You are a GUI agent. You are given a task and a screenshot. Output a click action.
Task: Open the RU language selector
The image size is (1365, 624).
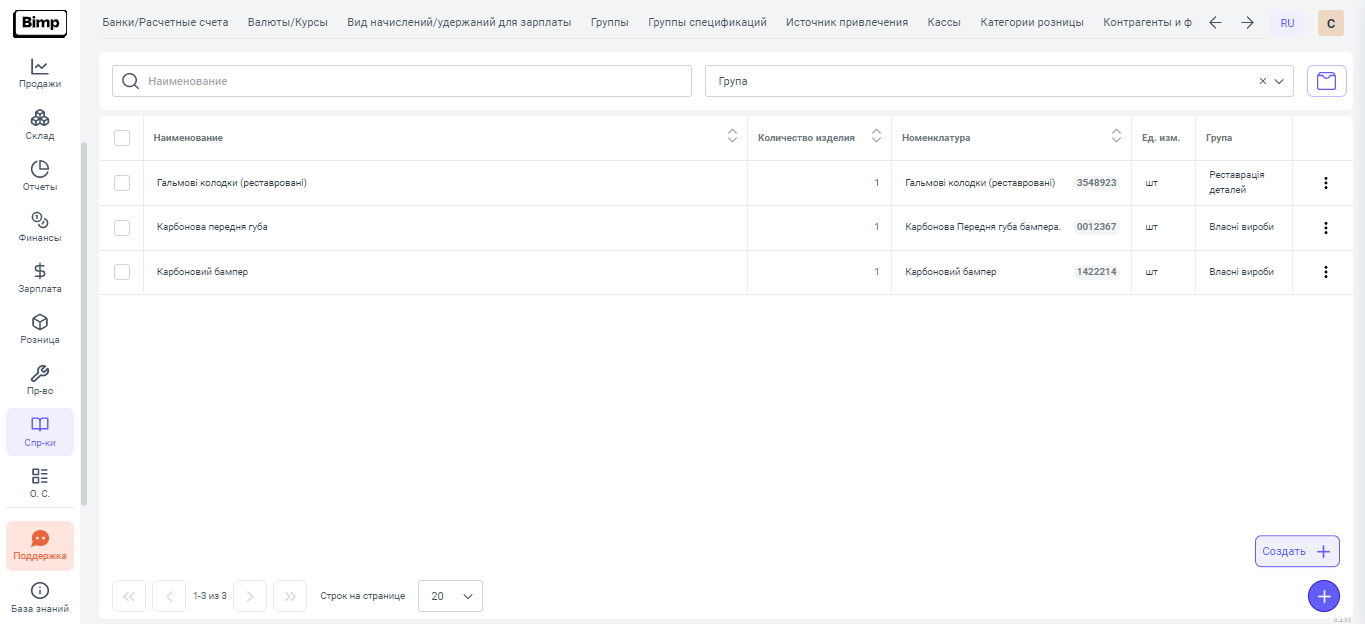1287,23
